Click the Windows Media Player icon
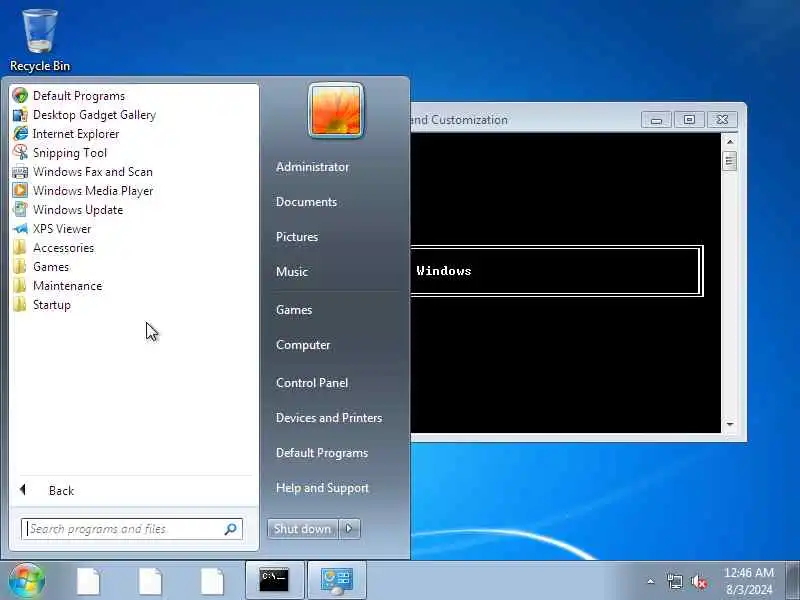 (x=20, y=190)
